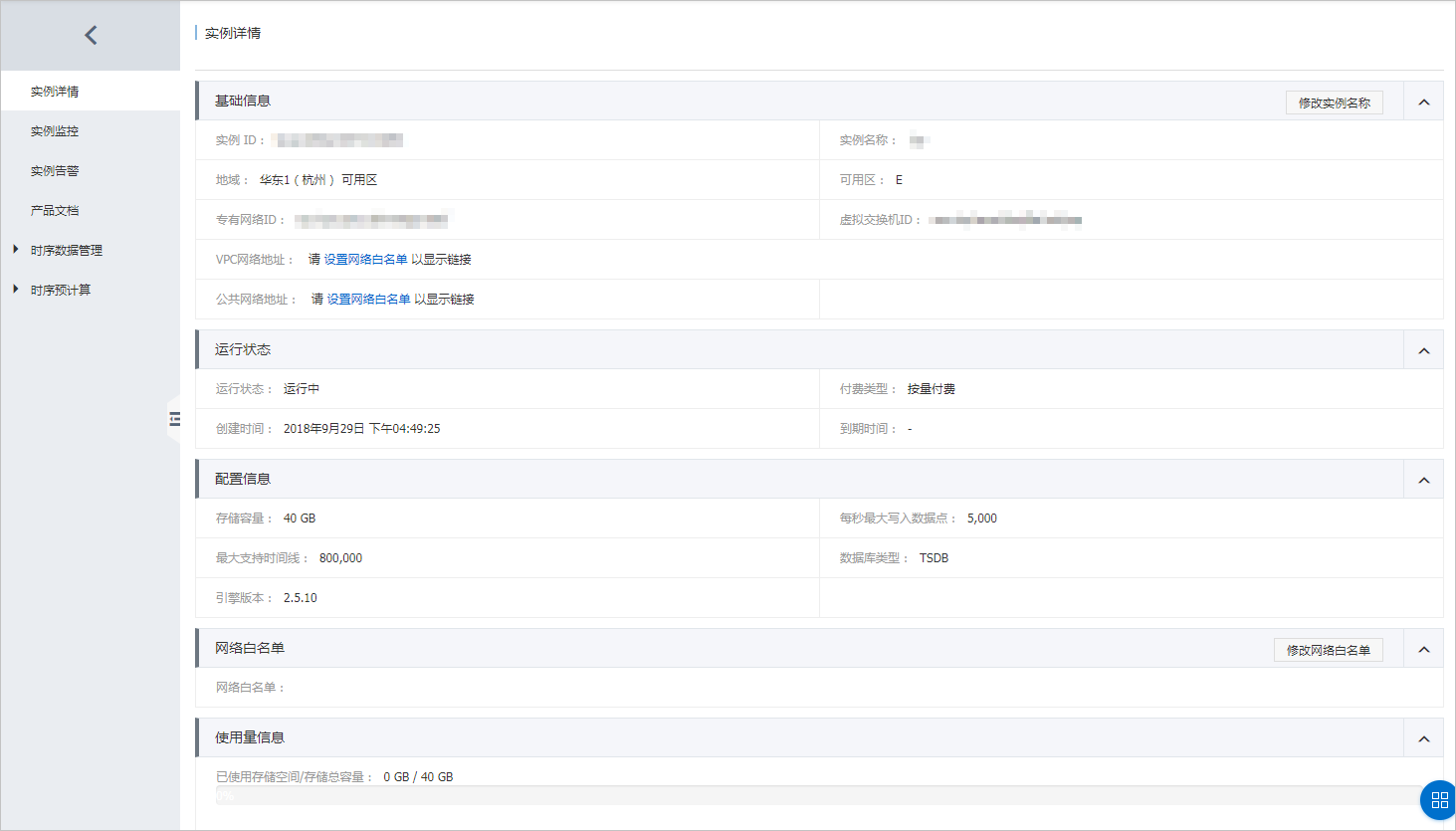This screenshot has height=831, width=1456.
Task: Expand the 时序数据管理 tree item
Action: [16, 250]
